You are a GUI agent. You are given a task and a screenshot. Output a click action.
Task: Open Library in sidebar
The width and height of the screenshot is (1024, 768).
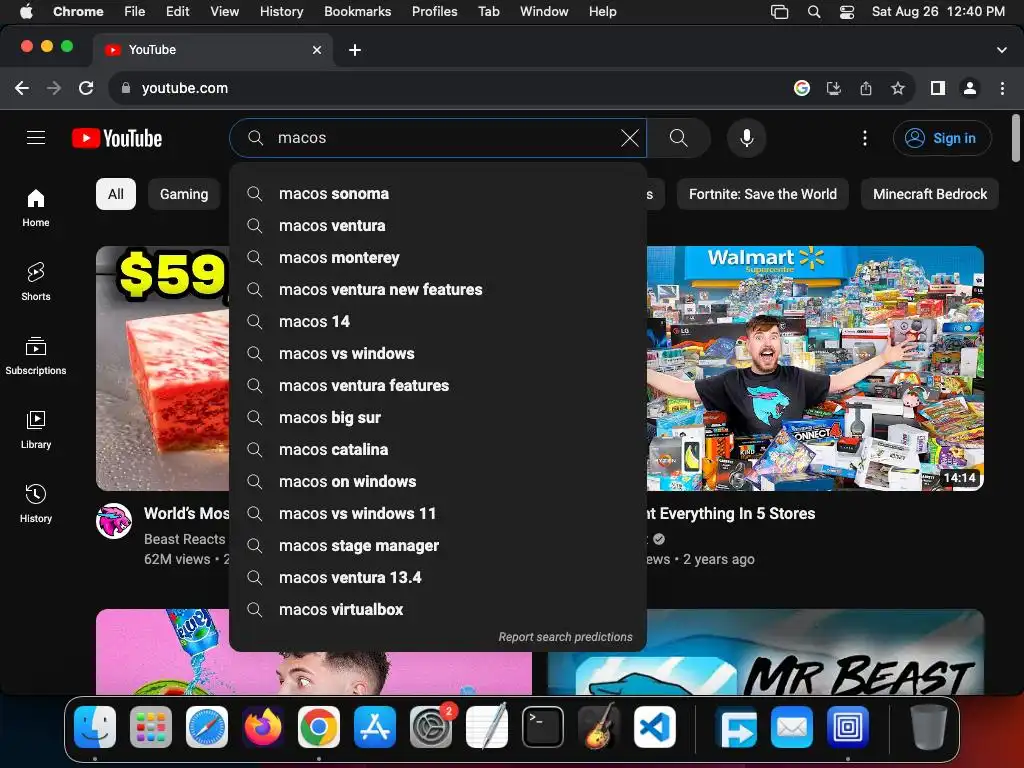(36, 429)
